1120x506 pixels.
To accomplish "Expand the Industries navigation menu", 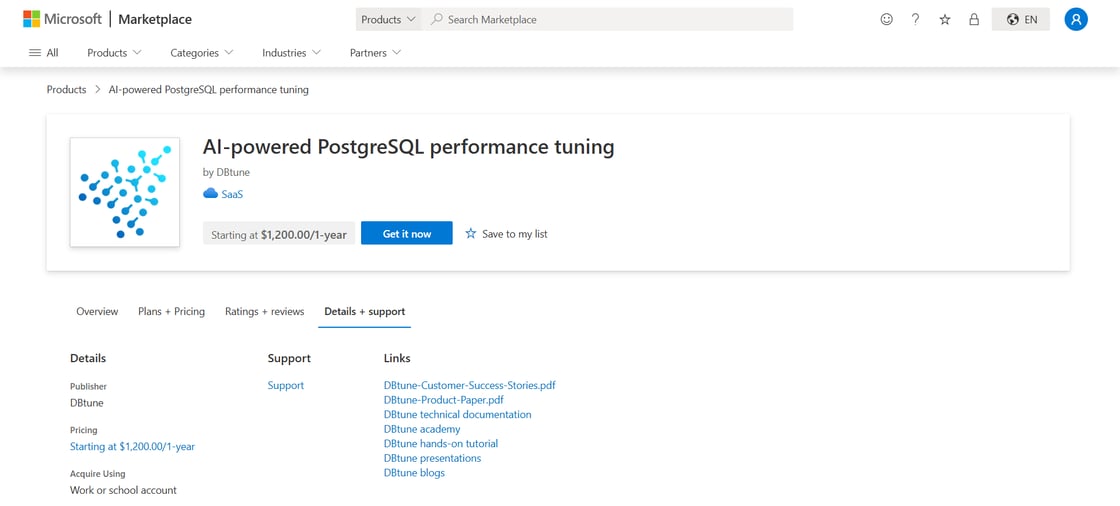I will (291, 52).
